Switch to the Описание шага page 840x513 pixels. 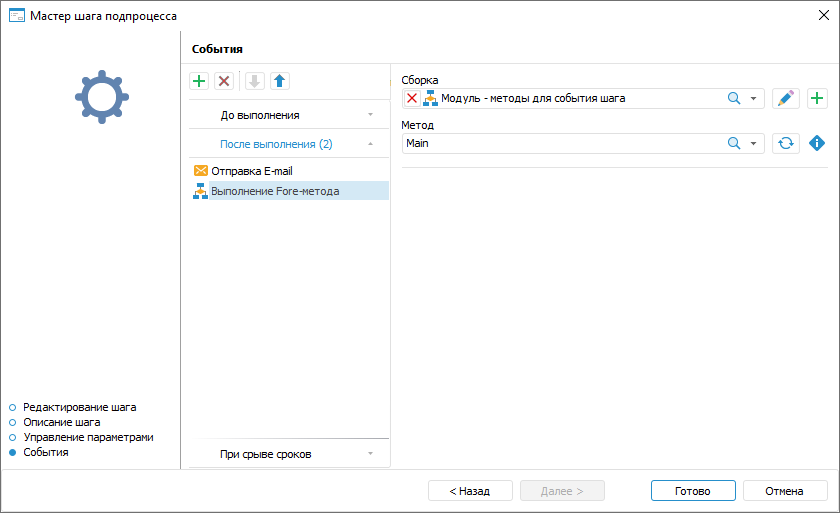pos(61,422)
